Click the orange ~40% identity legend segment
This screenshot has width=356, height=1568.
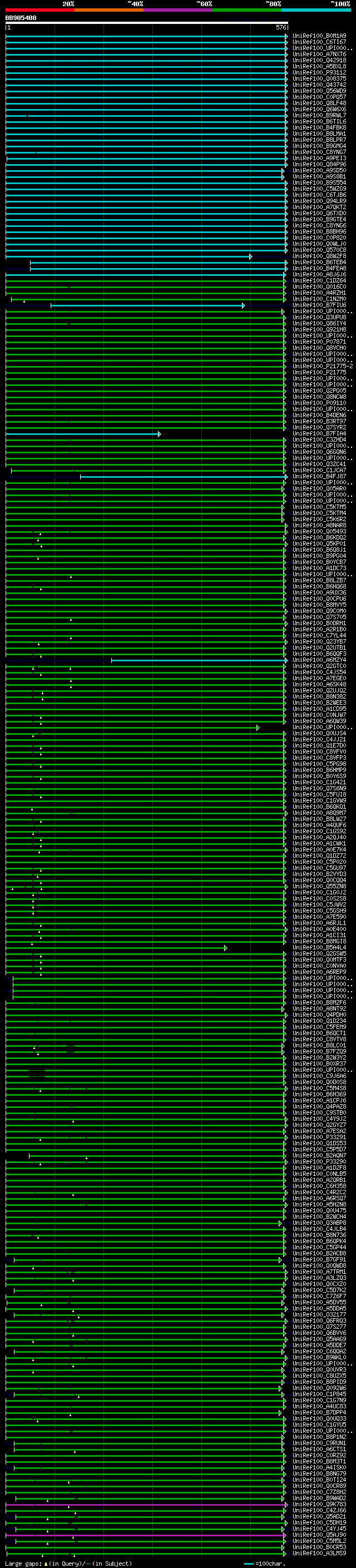tap(110, 10)
